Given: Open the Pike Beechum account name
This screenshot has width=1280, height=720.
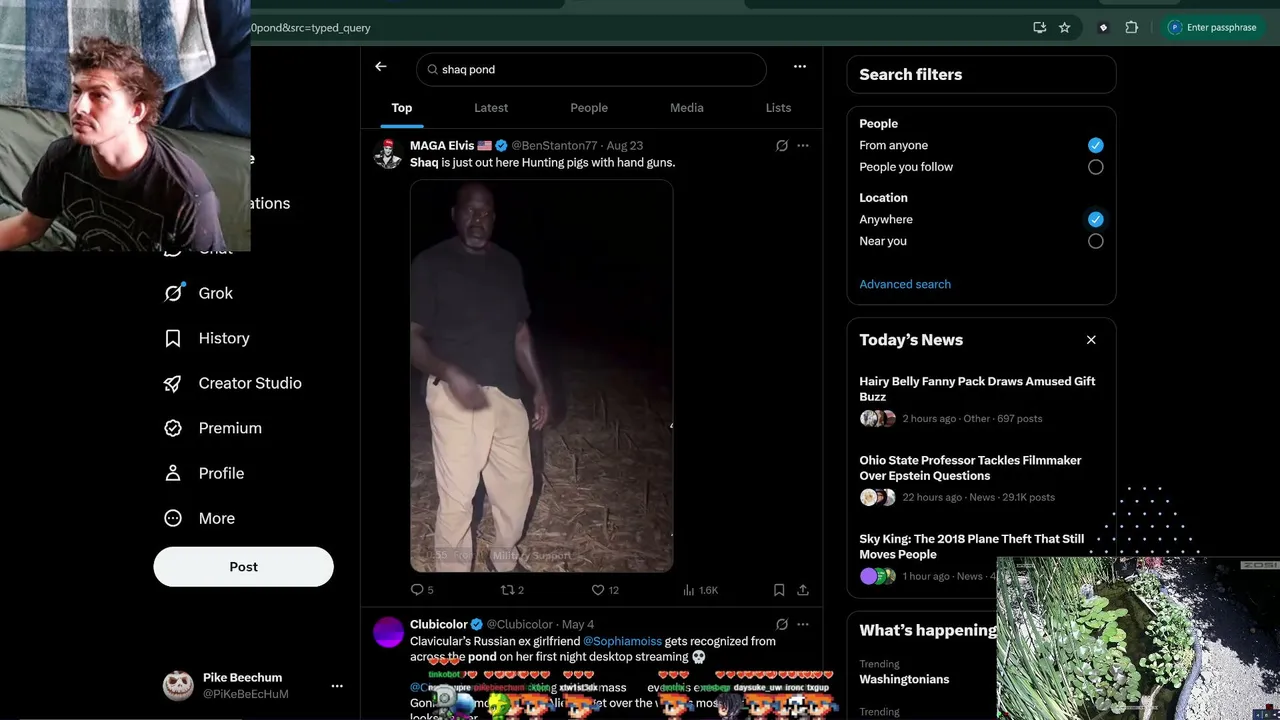Looking at the screenshot, I should pyautogui.click(x=242, y=678).
